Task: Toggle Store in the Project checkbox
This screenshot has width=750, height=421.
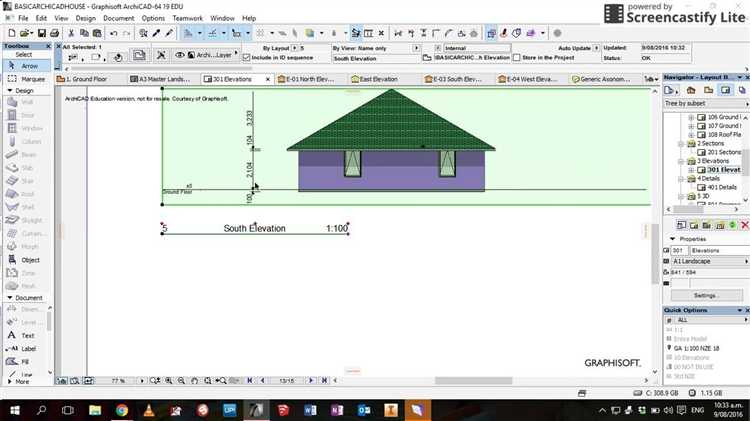Action: pyautogui.click(x=517, y=57)
